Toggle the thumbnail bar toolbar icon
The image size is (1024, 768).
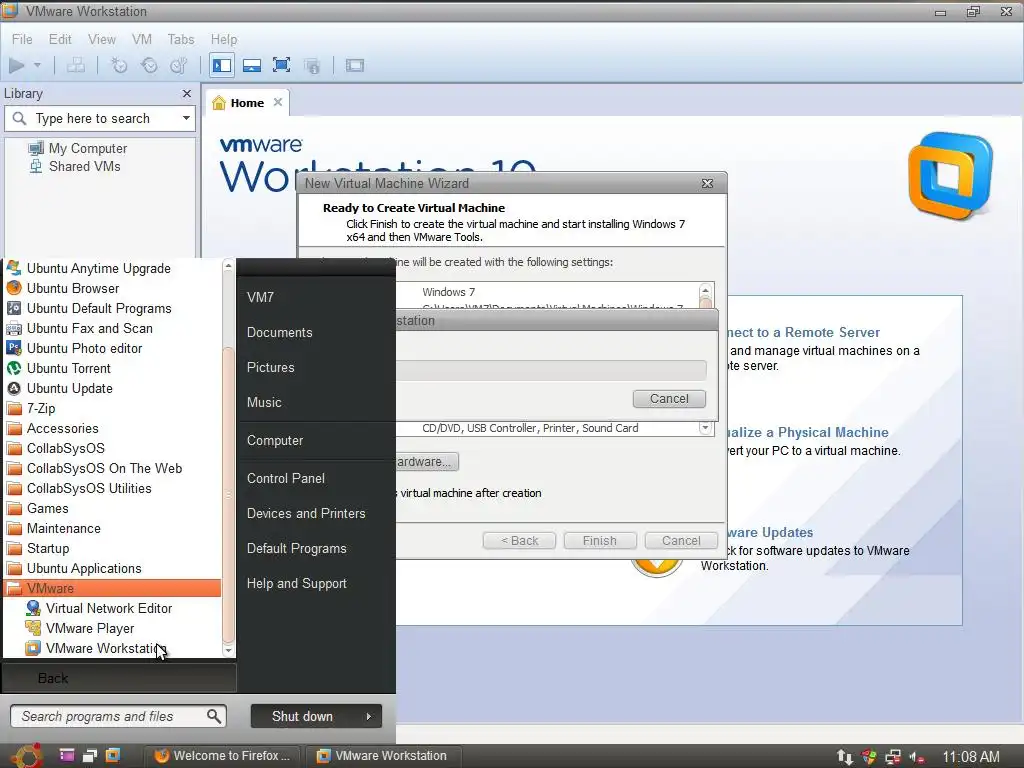pos(252,65)
